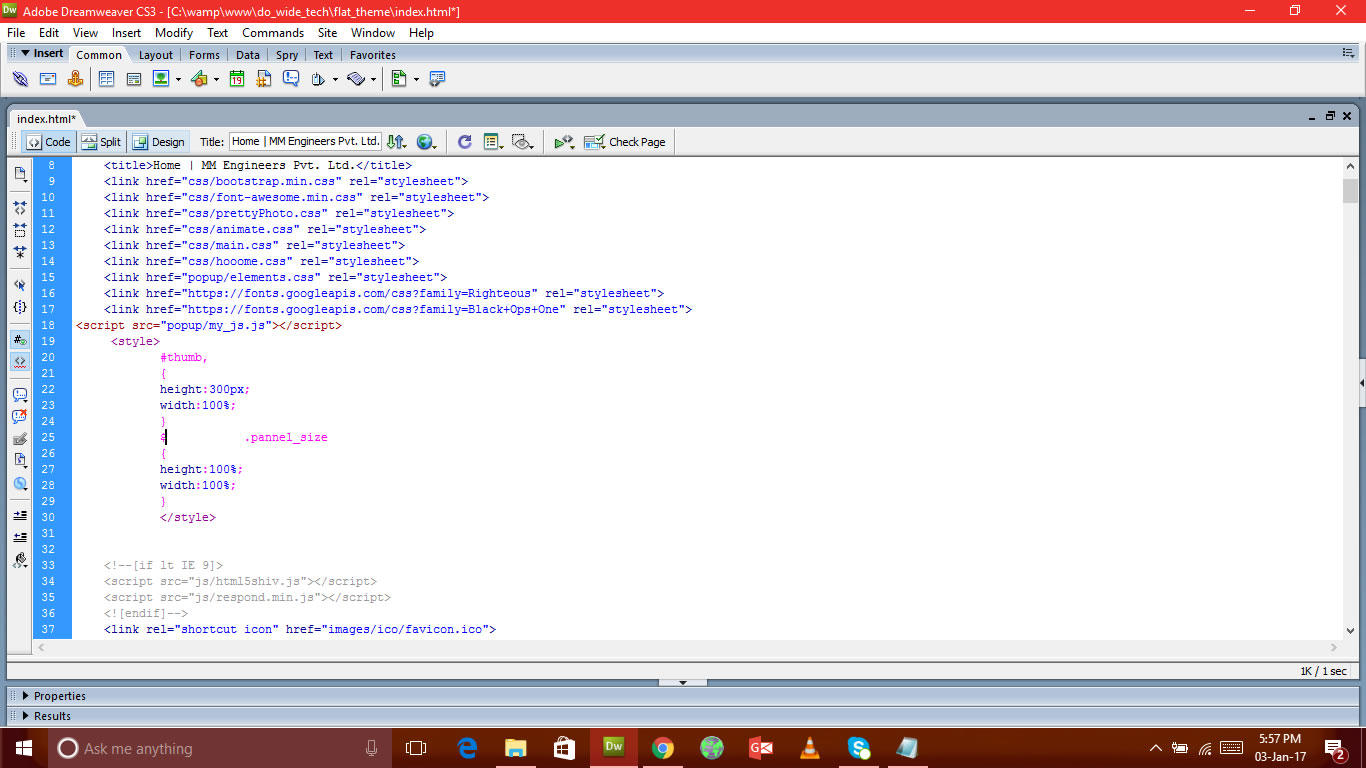Click the Images insert icon
The width and height of the screenshot is (1366, 768).
[x=160, y=79]
